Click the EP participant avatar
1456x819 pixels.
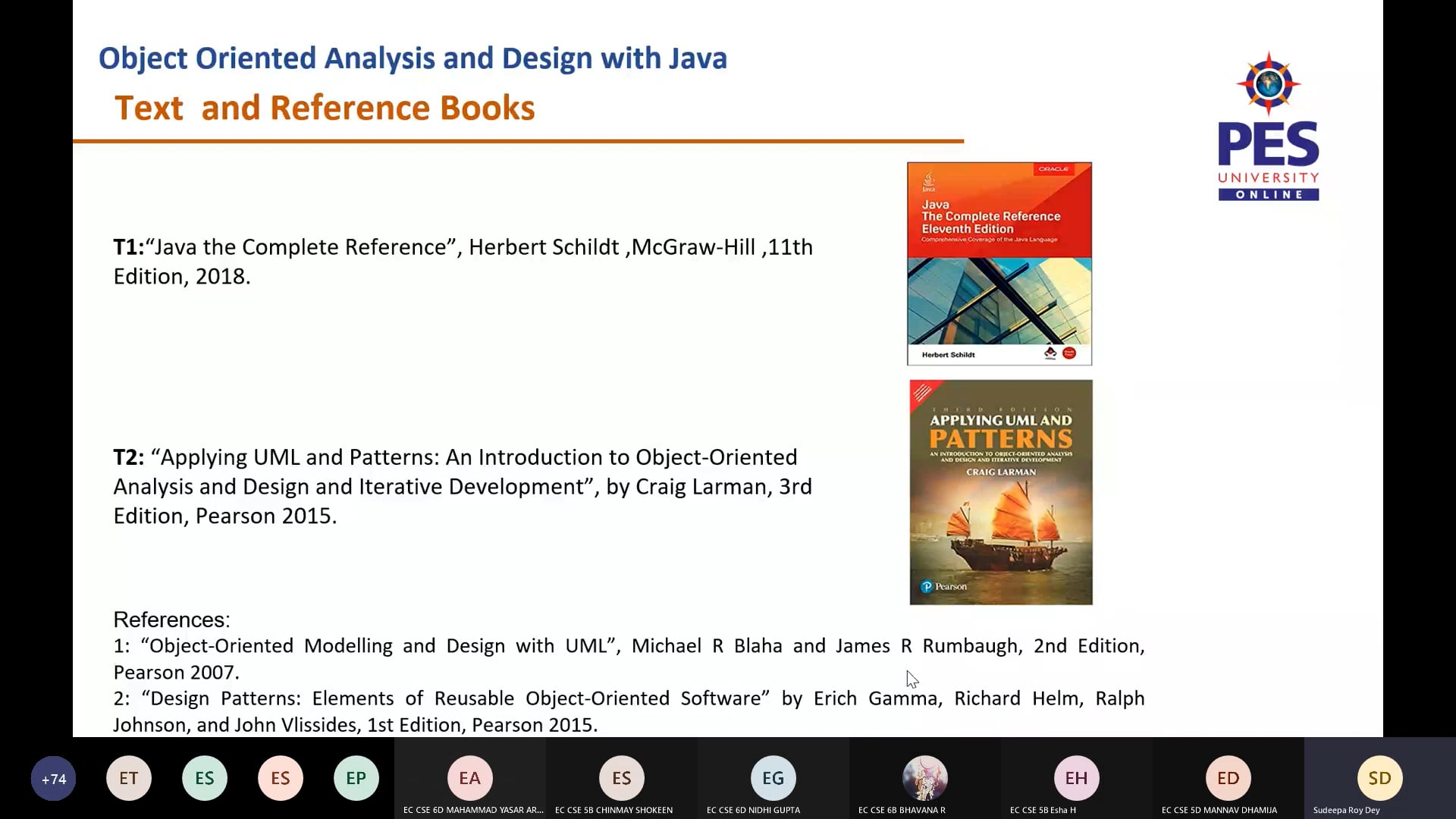click(356, 778)
